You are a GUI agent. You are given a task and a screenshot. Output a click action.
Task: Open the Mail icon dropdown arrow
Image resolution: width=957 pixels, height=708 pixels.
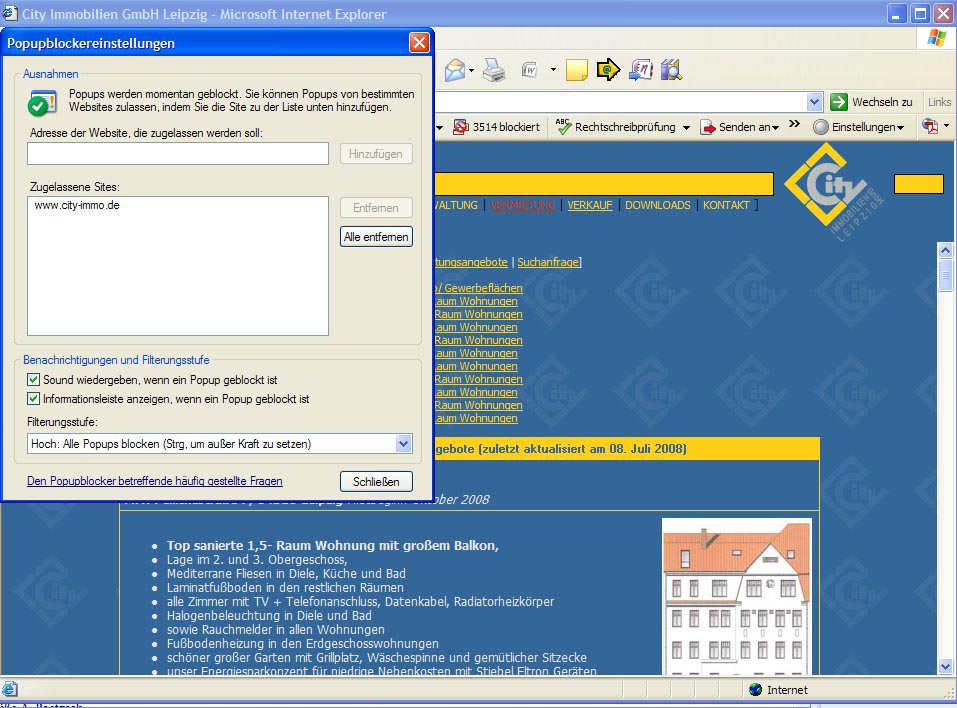click(x=471, y=71)
